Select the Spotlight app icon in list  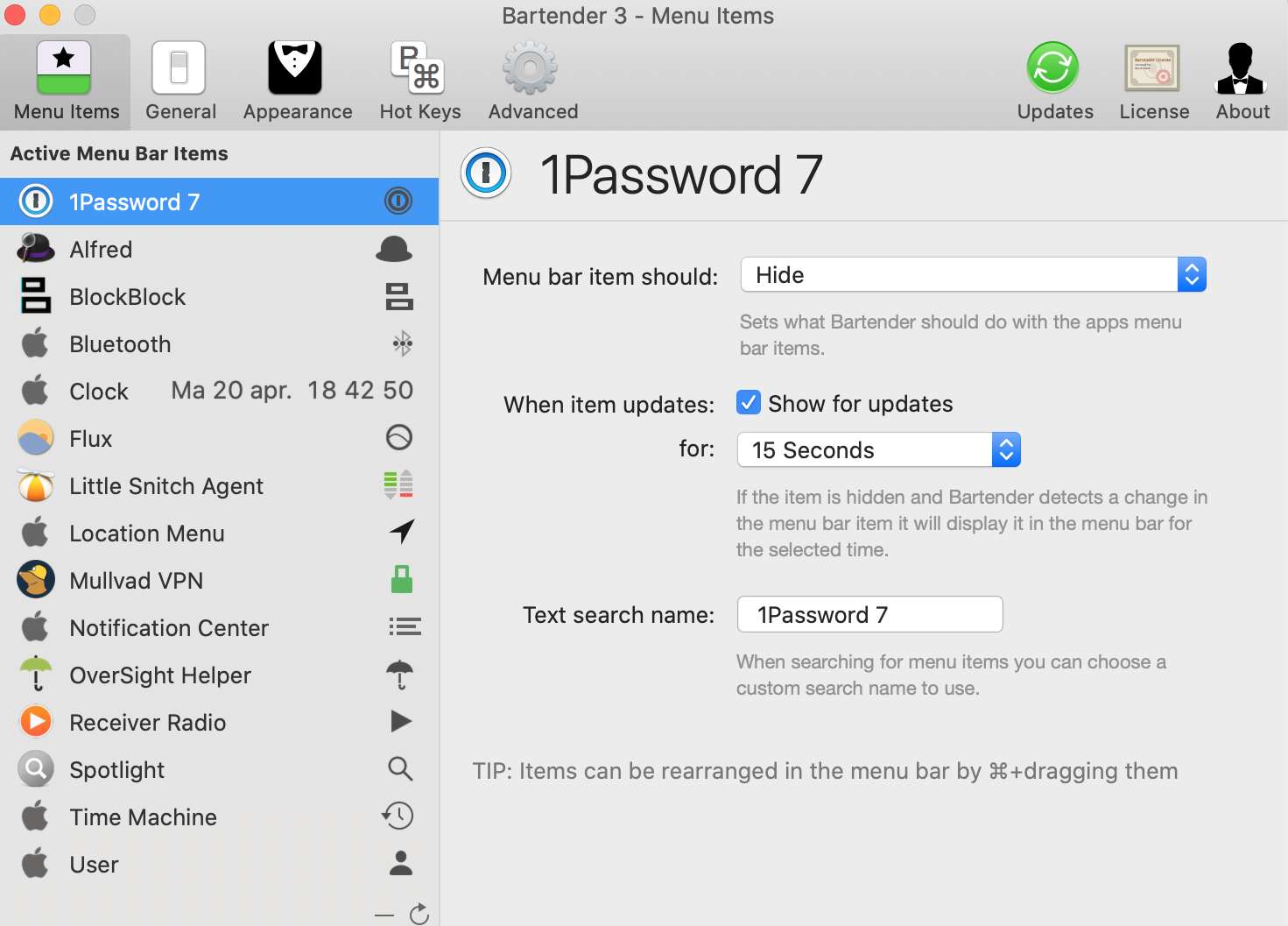click(36, 768)
